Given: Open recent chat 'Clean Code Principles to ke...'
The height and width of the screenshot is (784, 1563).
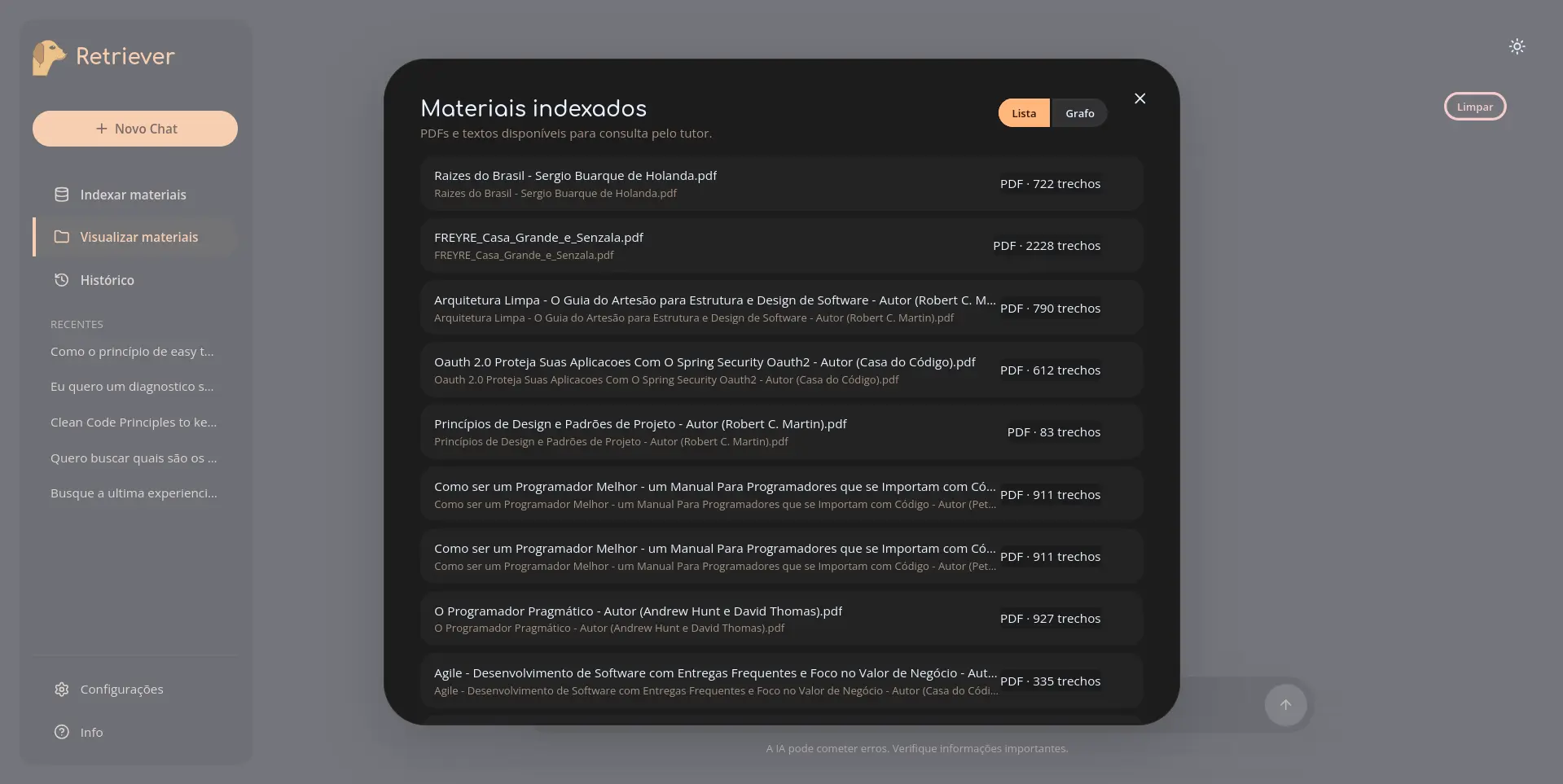Looking at the screenshot, I should (134, 423).
